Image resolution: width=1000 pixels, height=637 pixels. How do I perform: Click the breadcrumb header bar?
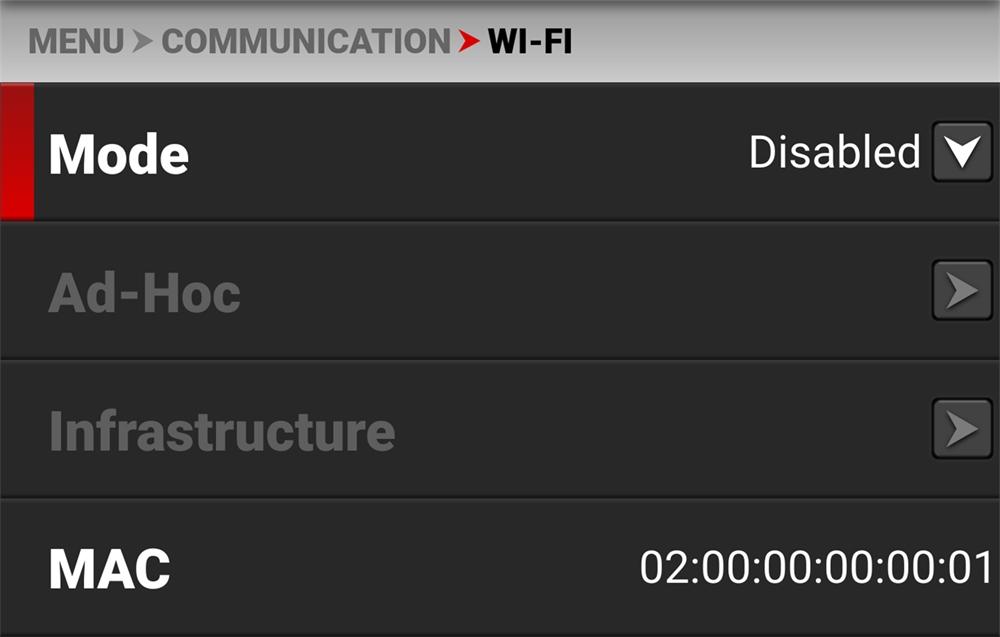point(500,41)
